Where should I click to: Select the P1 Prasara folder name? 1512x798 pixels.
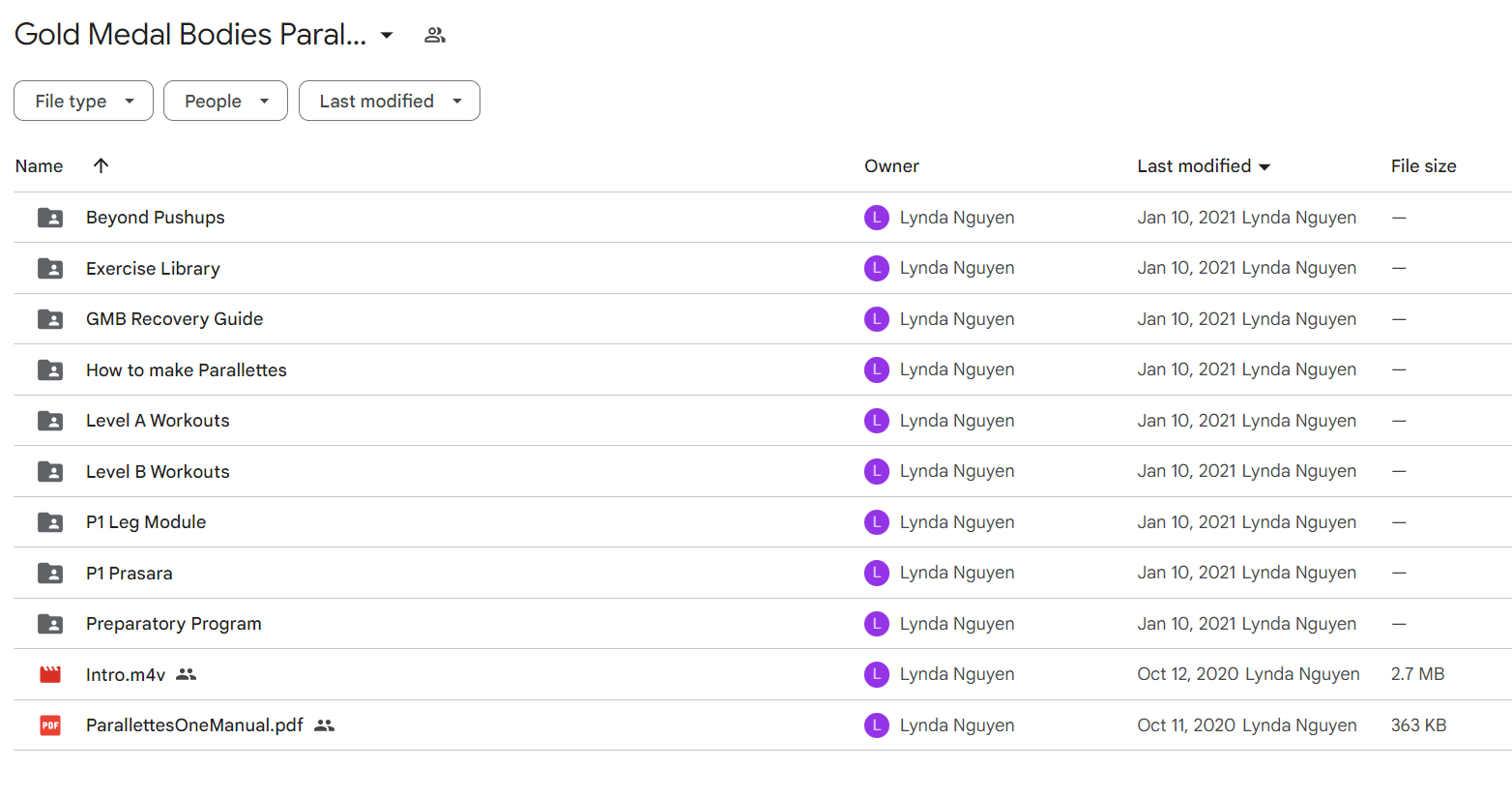click(130, 574)
